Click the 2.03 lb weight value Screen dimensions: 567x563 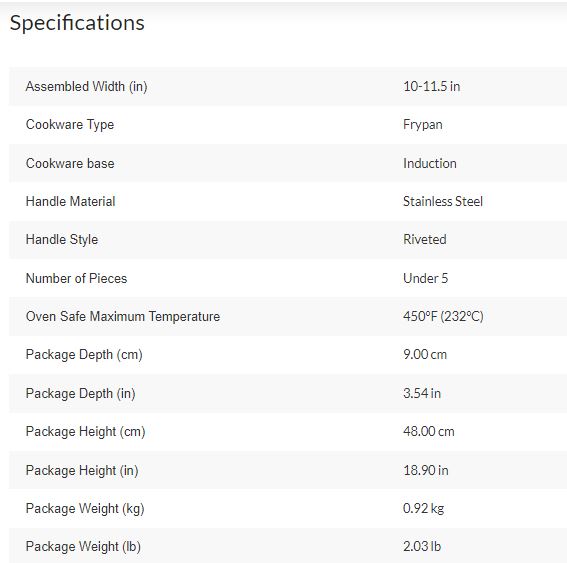pos(422,546)
